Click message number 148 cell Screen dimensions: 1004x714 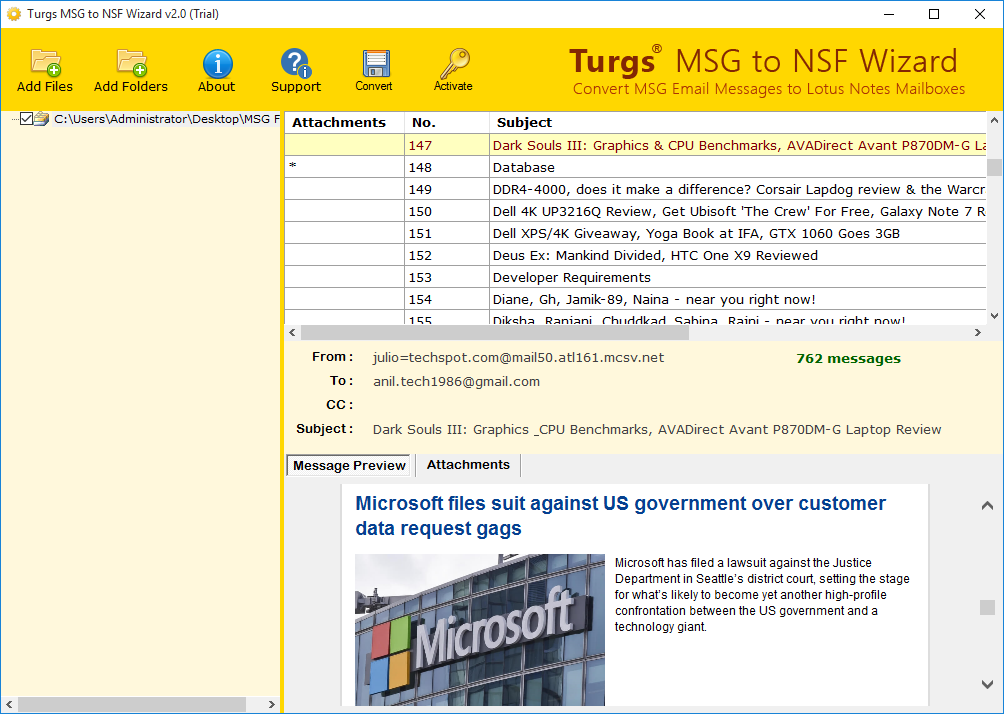447,167
